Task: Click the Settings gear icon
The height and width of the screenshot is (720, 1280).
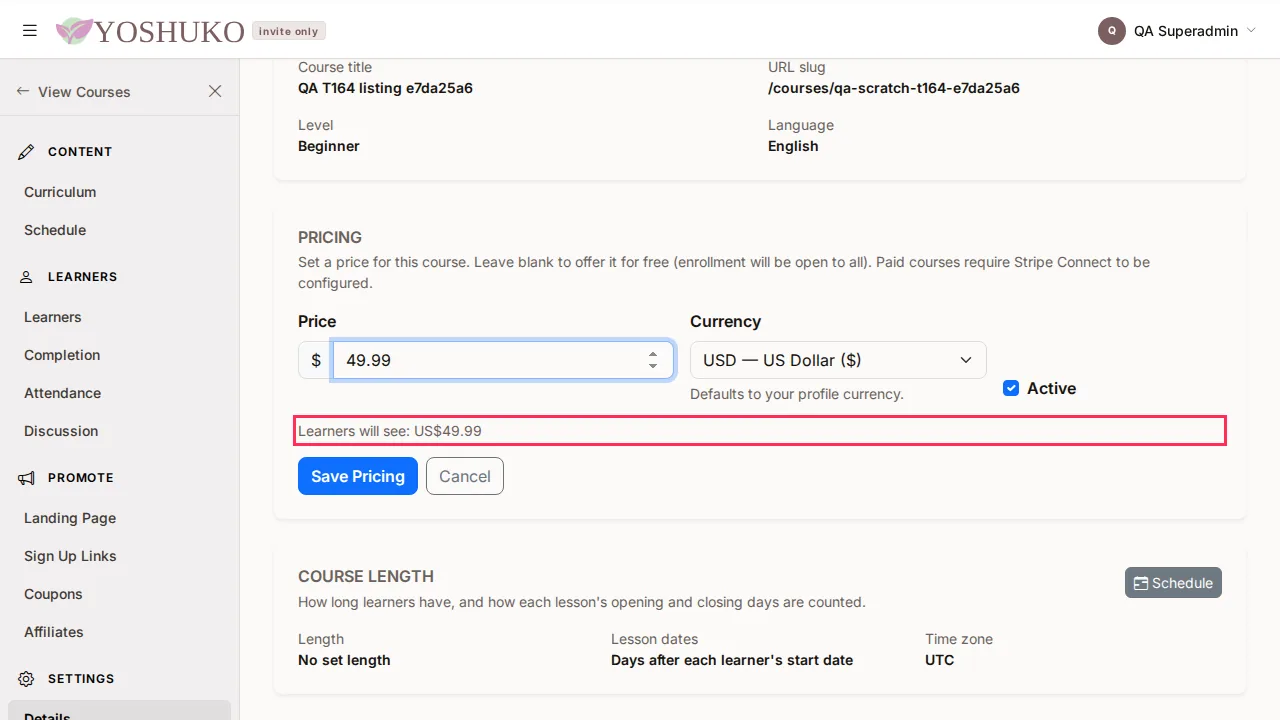Action: click(x=27, y=679)
